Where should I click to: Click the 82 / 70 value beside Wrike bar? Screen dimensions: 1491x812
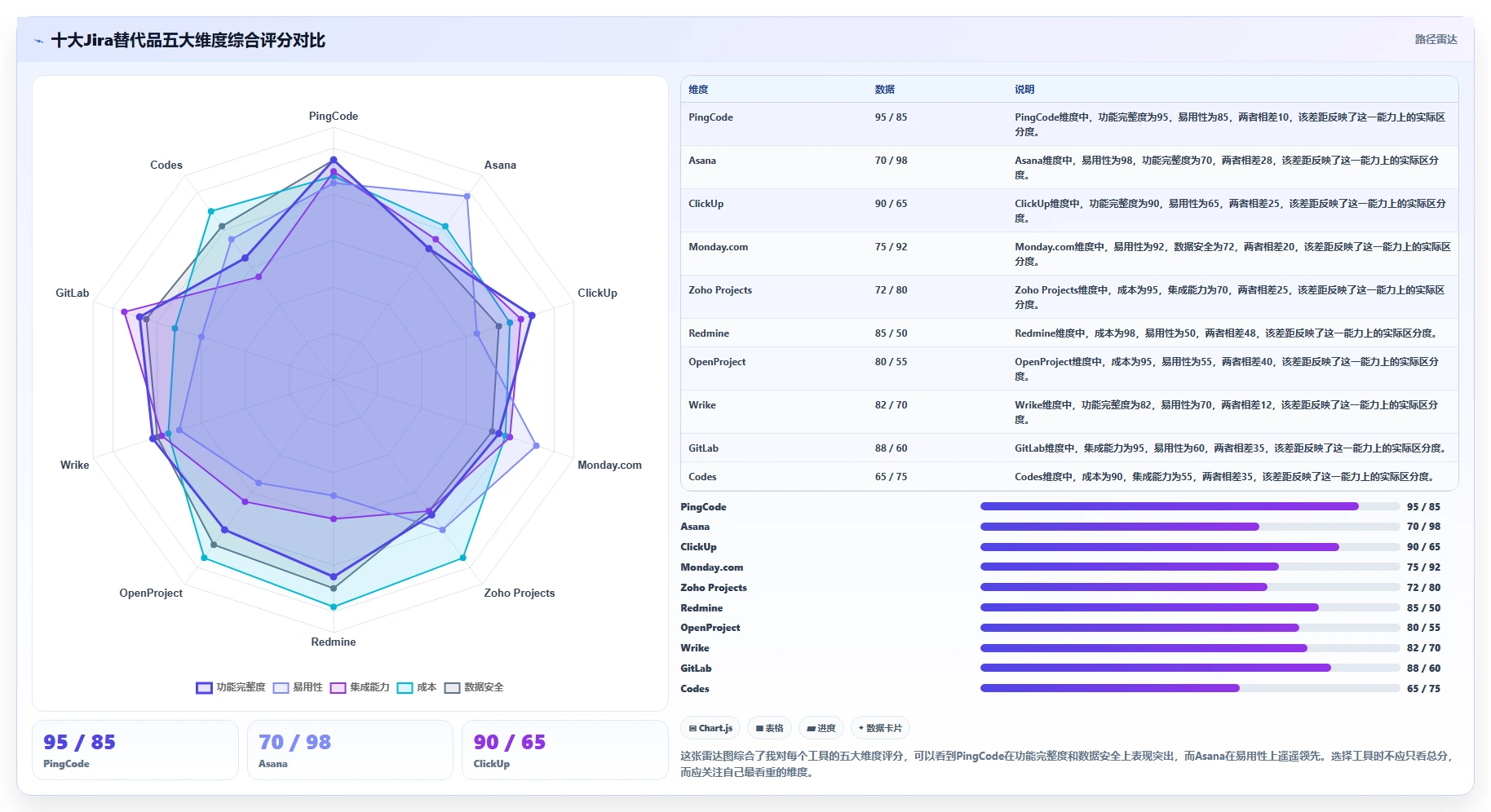point(1423,648)
